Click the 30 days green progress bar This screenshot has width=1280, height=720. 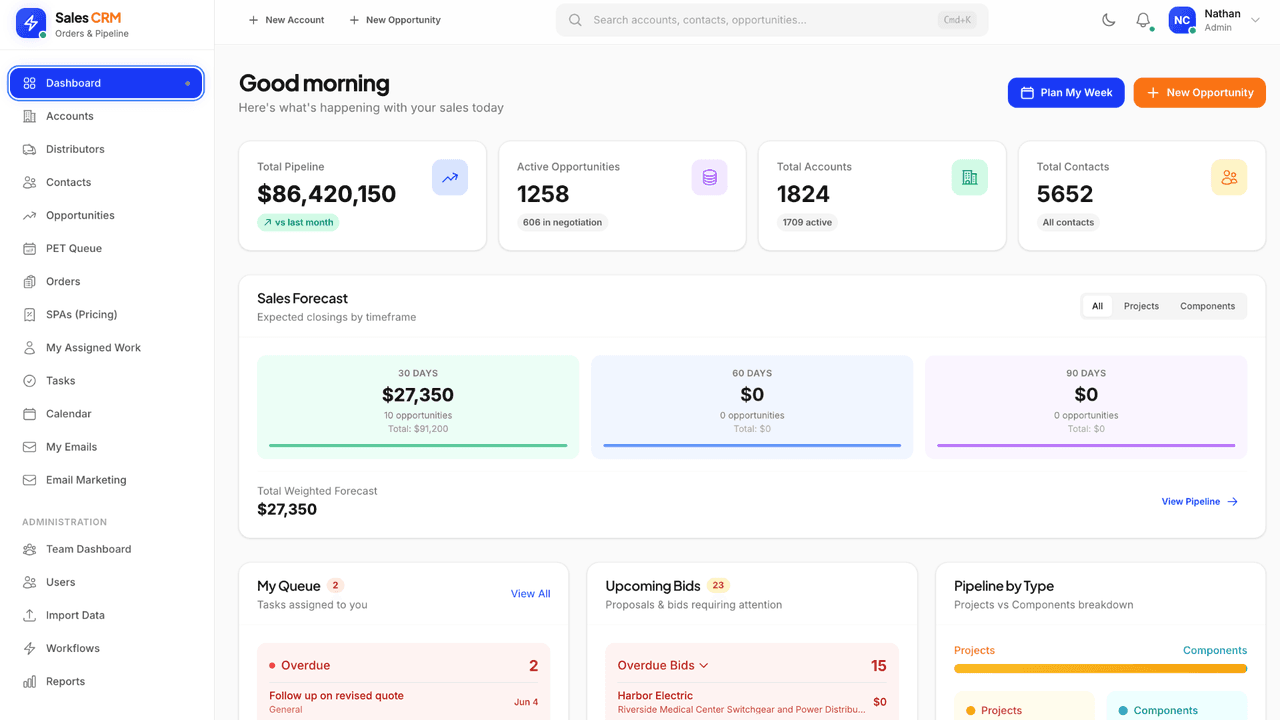(418, 445)
